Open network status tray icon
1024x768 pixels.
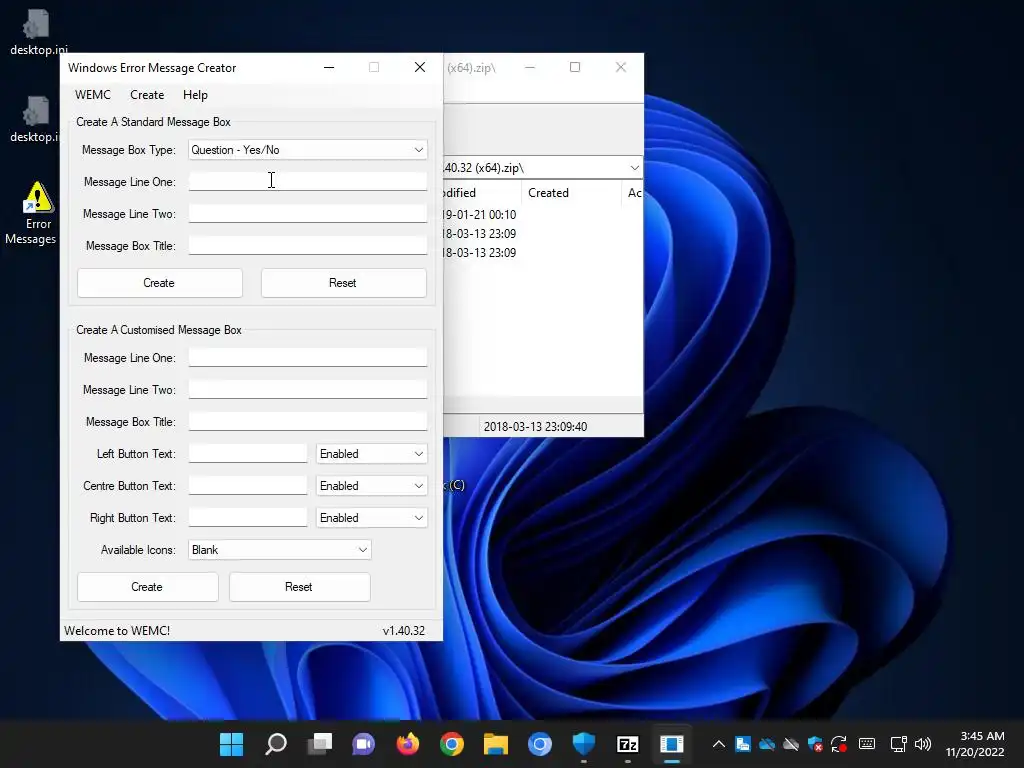click(x=899, y=744)
